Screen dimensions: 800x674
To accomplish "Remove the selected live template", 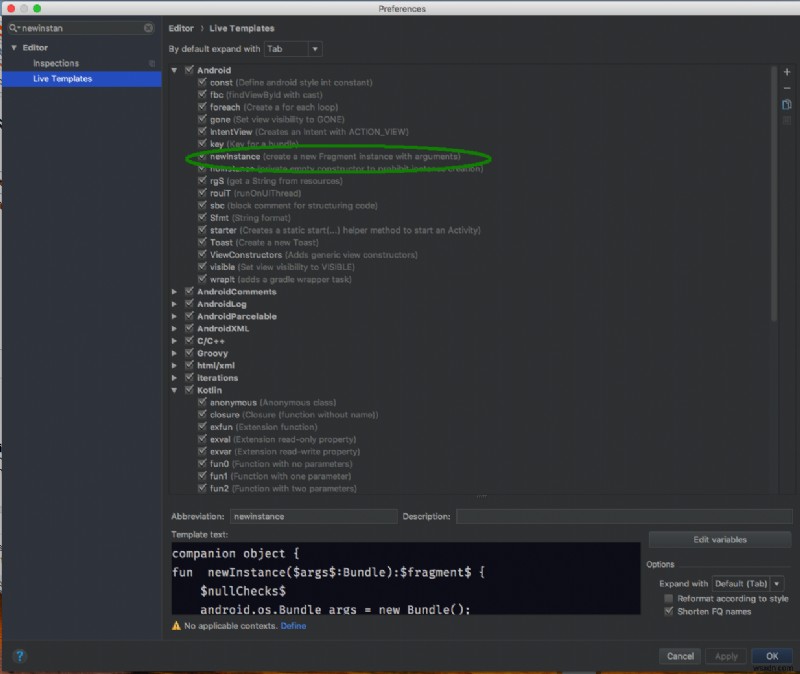I will coord(787,88).
